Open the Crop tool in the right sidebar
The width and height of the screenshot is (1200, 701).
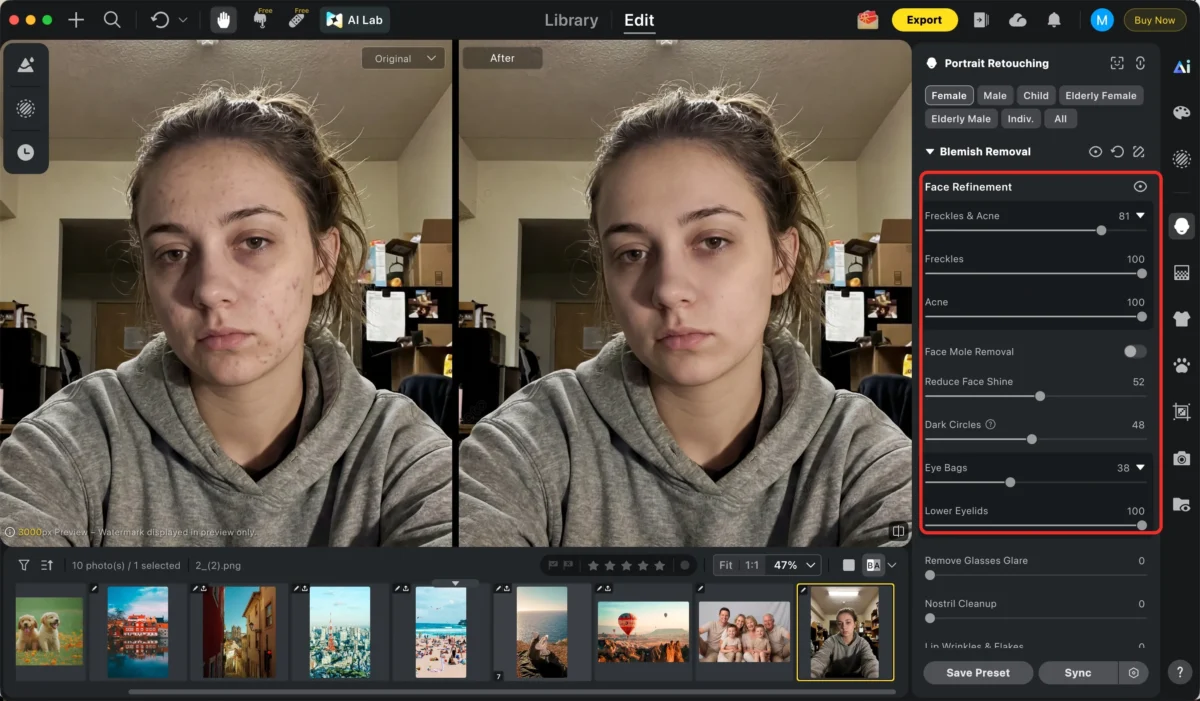(1181, 412)
